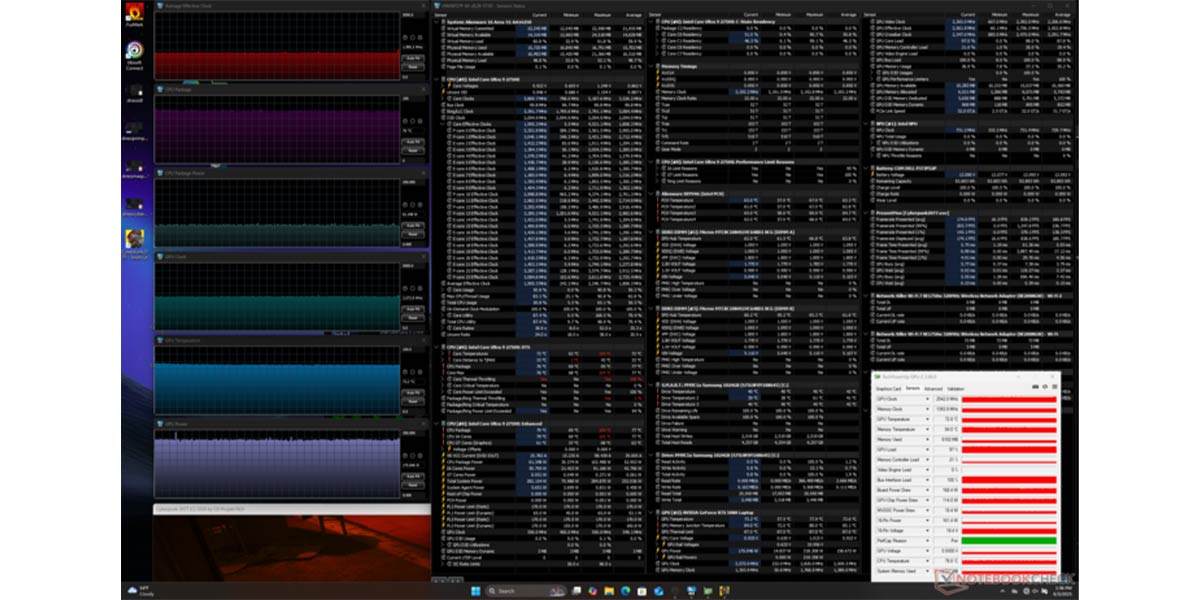Collapse the Memory Timings sensor group

pyautogui.click(x=652, y=66)
